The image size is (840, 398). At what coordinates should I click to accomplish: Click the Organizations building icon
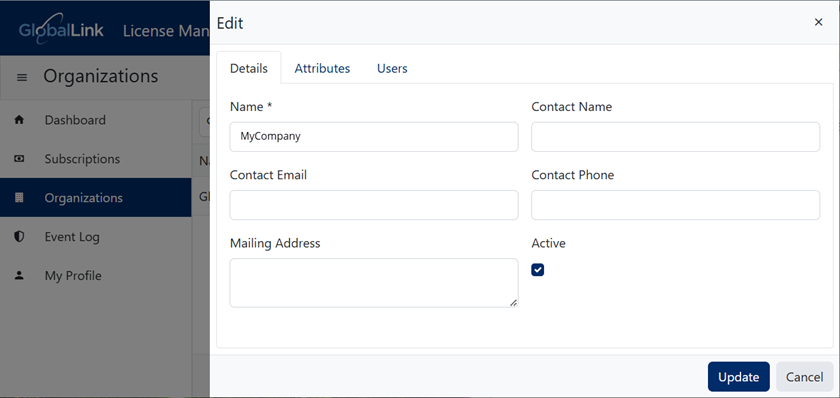[19, 198]
